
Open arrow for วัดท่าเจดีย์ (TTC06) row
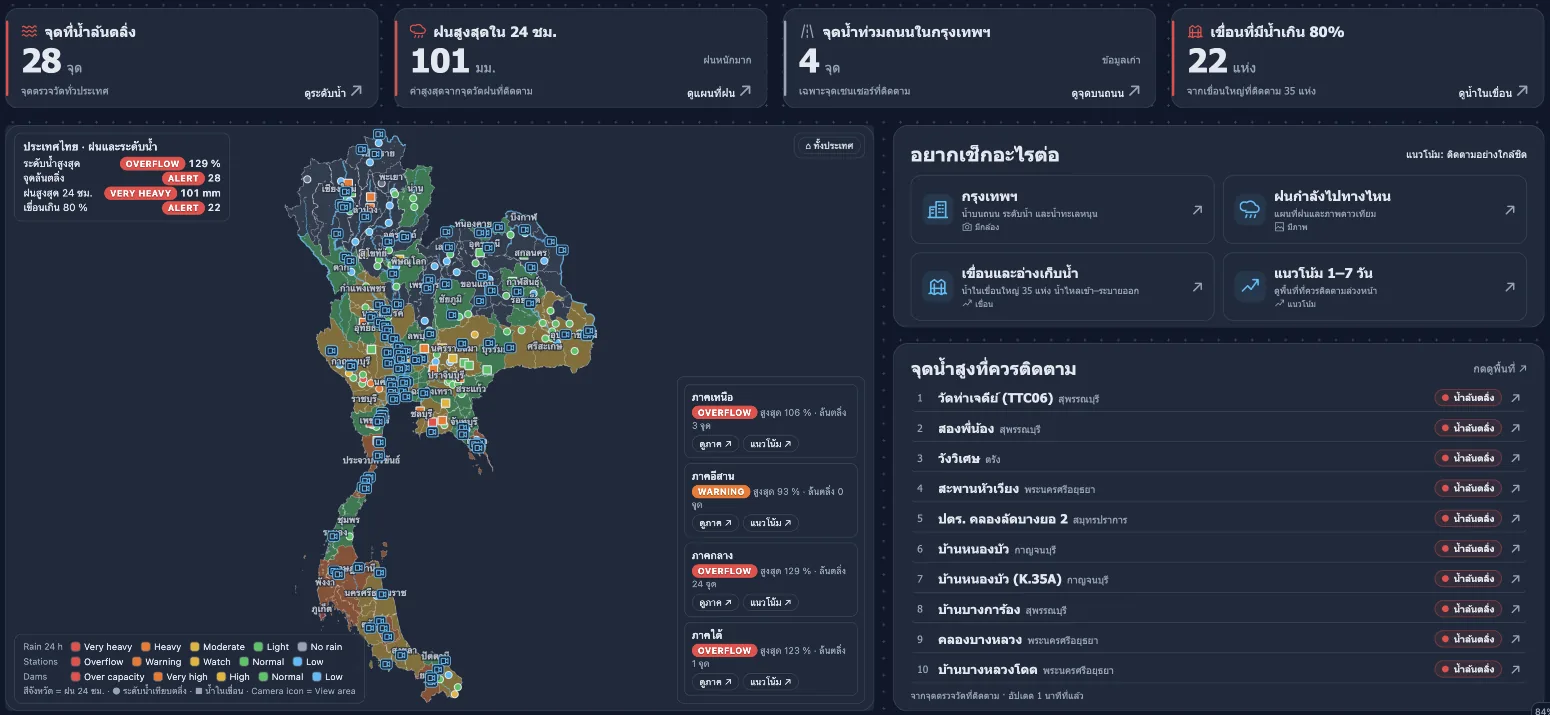pyautogui.click(x=1516, y=398)
